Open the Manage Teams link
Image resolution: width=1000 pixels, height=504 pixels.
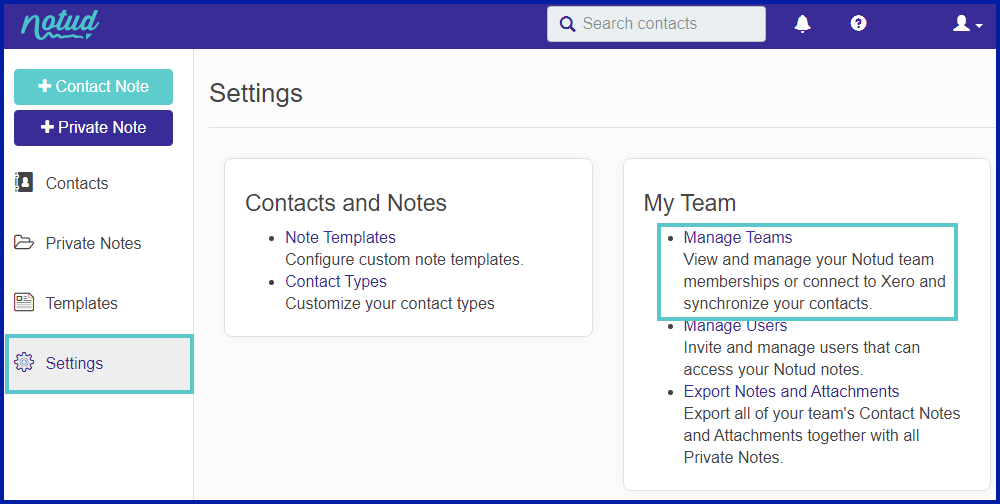click(x=737, y=237)
